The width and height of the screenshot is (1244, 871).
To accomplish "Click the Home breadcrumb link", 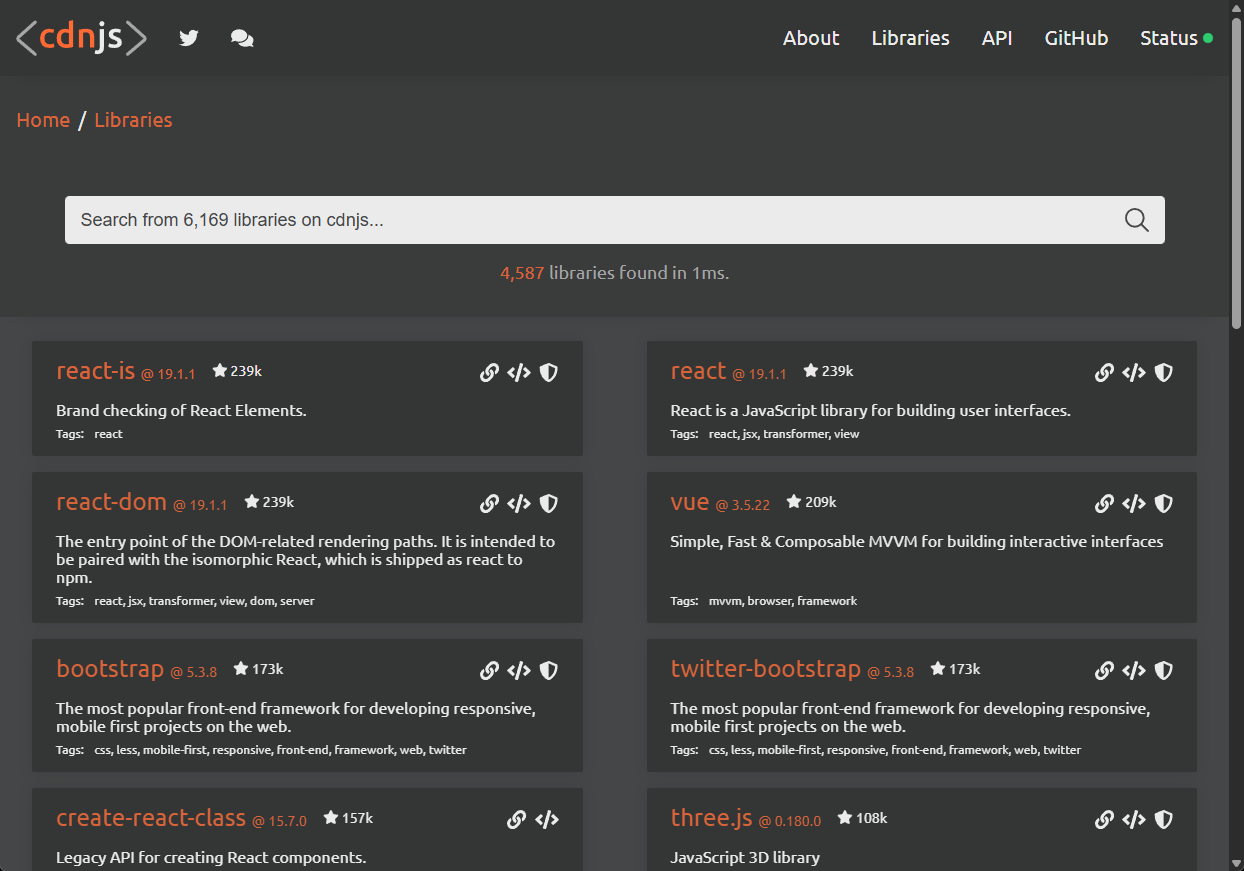I will tap(43, 120).
